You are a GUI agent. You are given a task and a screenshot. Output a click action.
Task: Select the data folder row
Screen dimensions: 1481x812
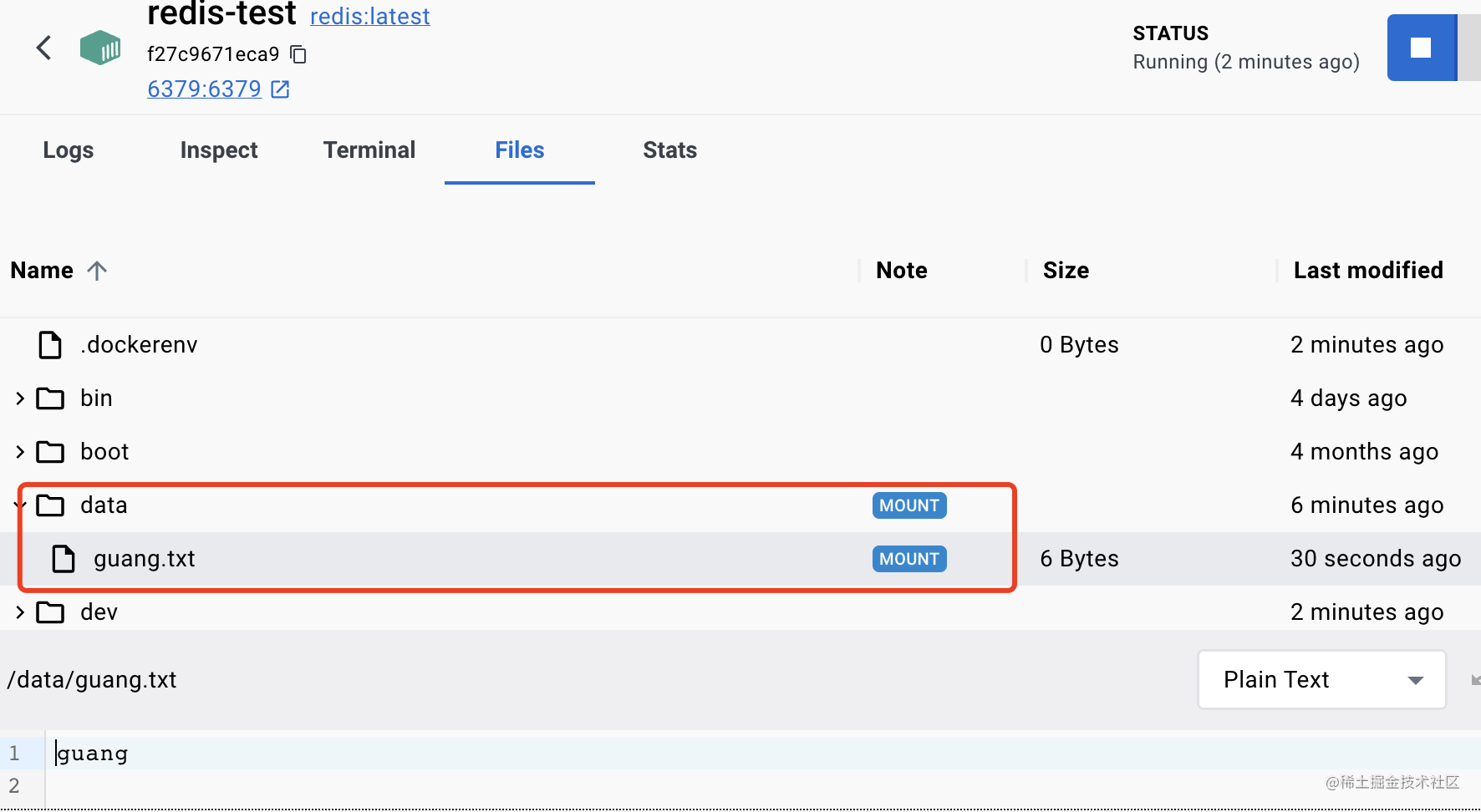pyautogui.click(x=104, y=505)
